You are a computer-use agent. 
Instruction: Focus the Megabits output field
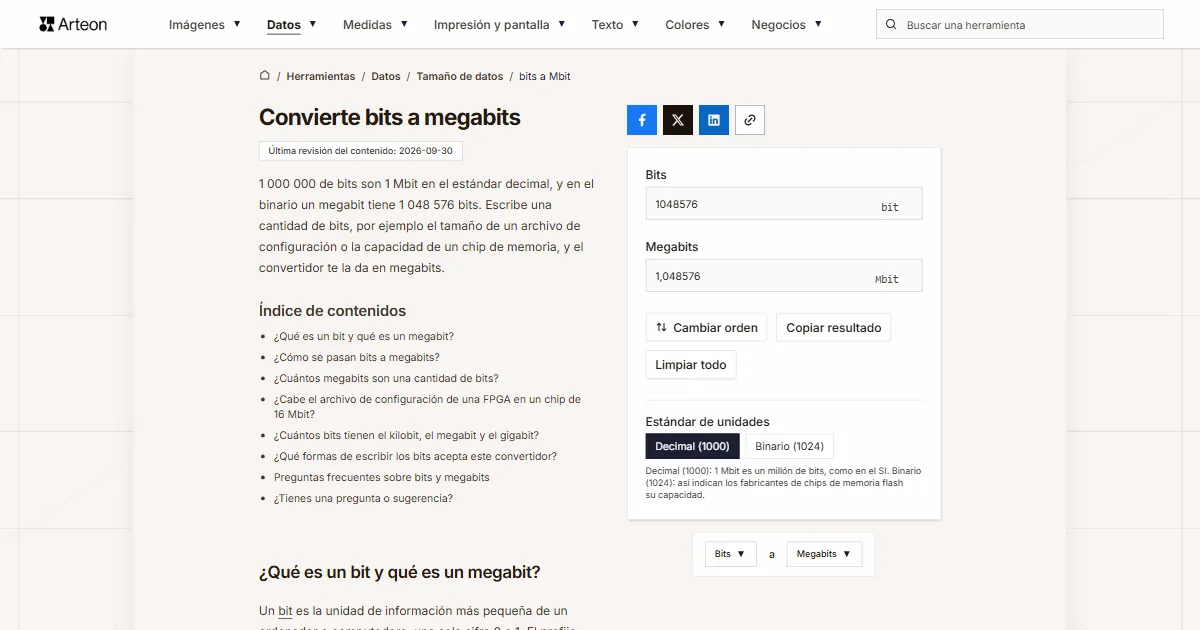point(784,276)
